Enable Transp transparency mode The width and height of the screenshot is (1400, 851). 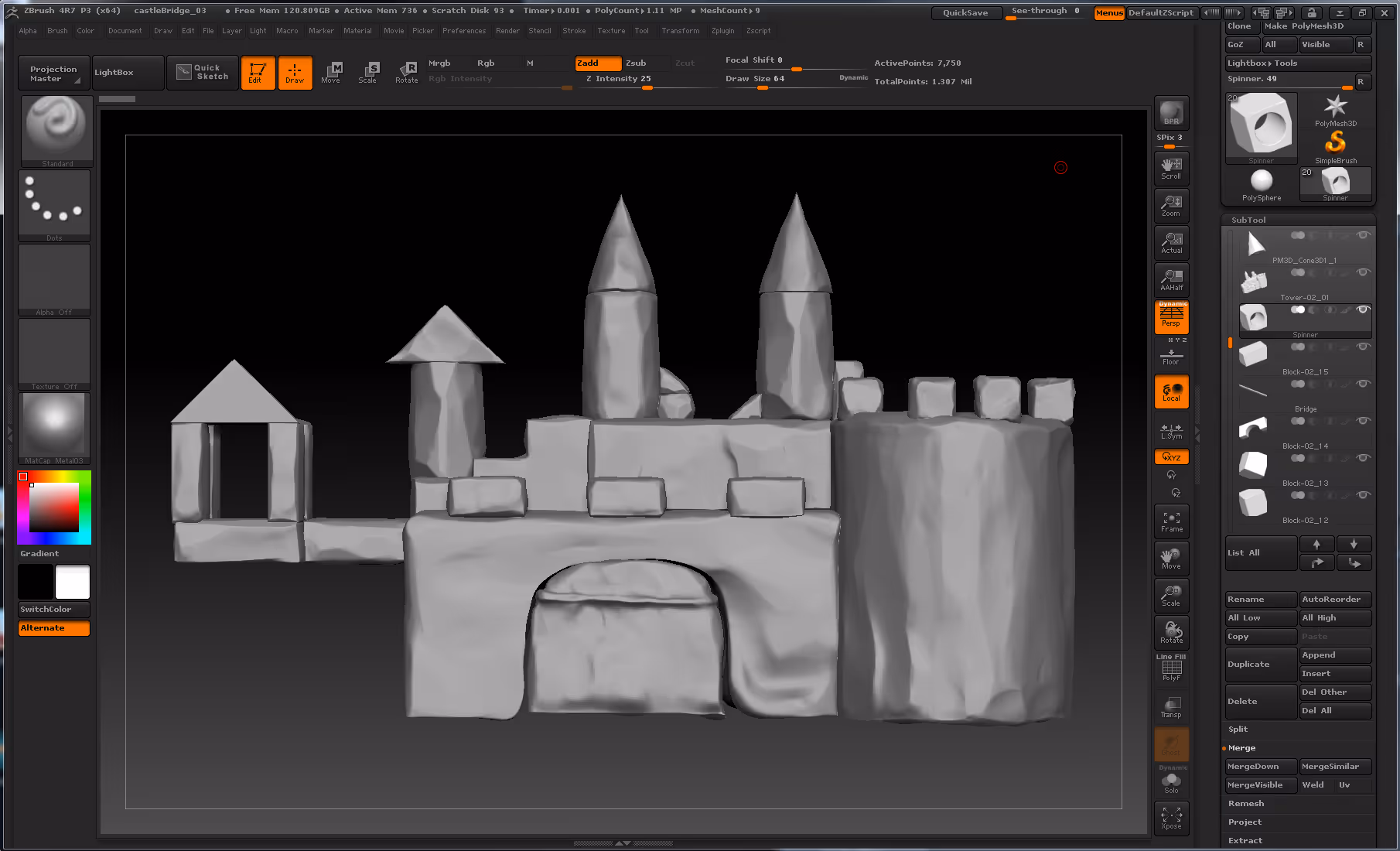(1171, 707)
